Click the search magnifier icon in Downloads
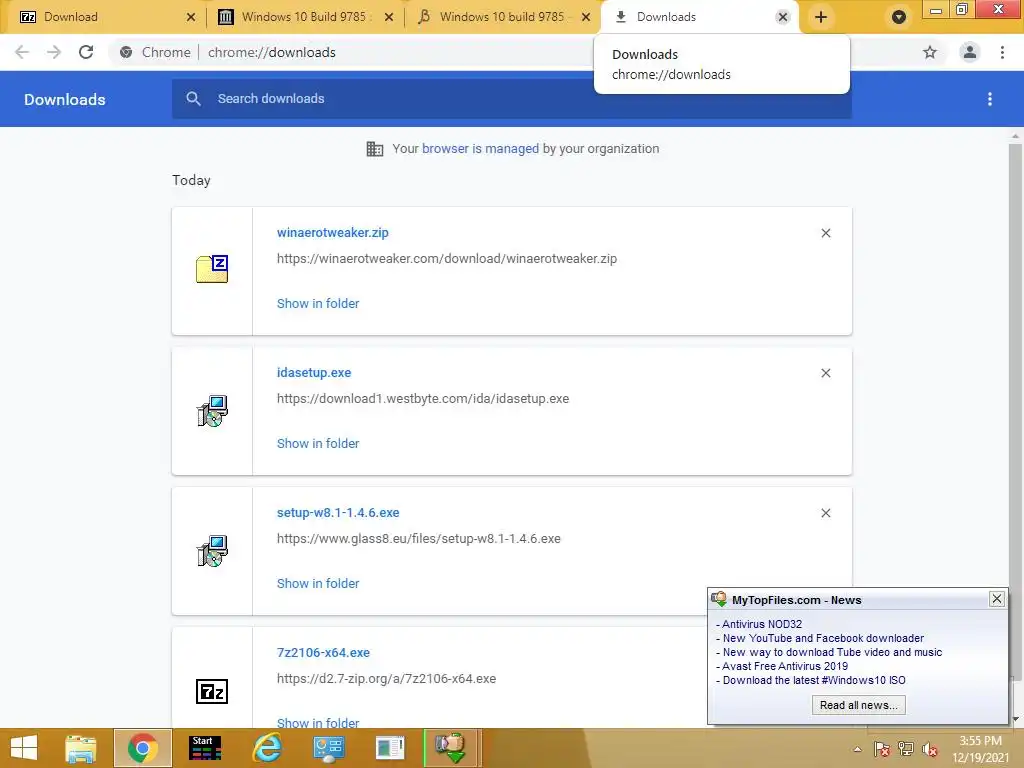The image size is (1024, 768). 193,99
